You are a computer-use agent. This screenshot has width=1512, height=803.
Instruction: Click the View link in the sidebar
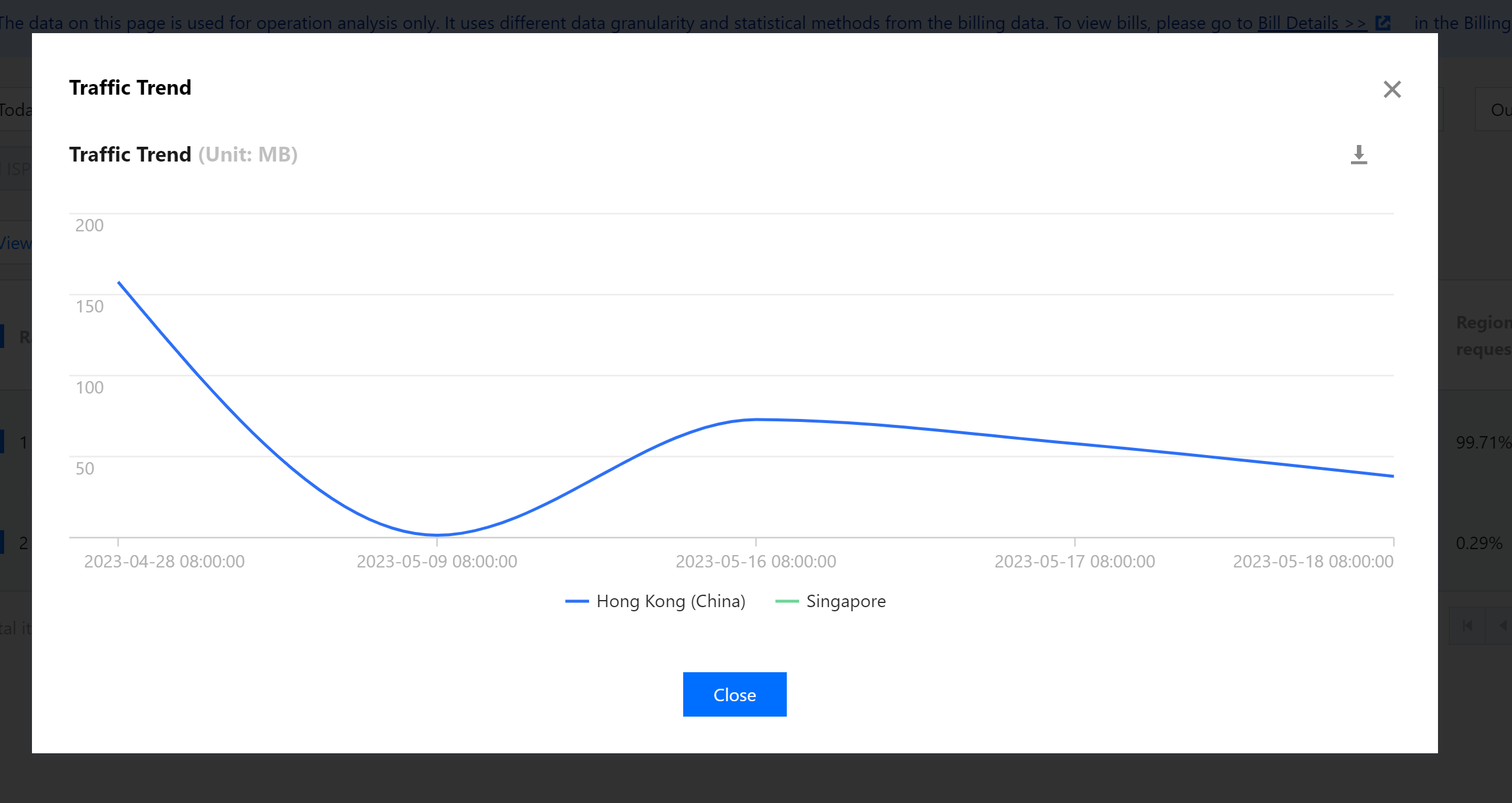click(15, 243)
